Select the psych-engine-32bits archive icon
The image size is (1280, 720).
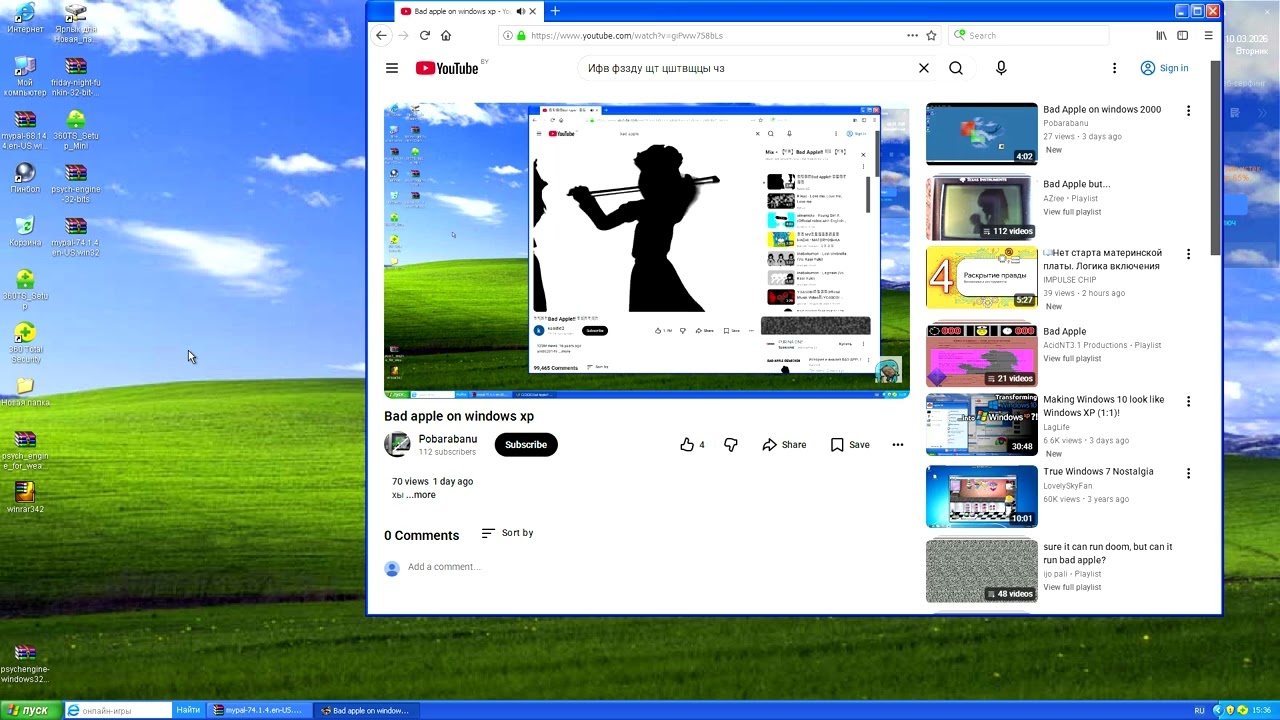pyautogui.click(x=76, y=183)
